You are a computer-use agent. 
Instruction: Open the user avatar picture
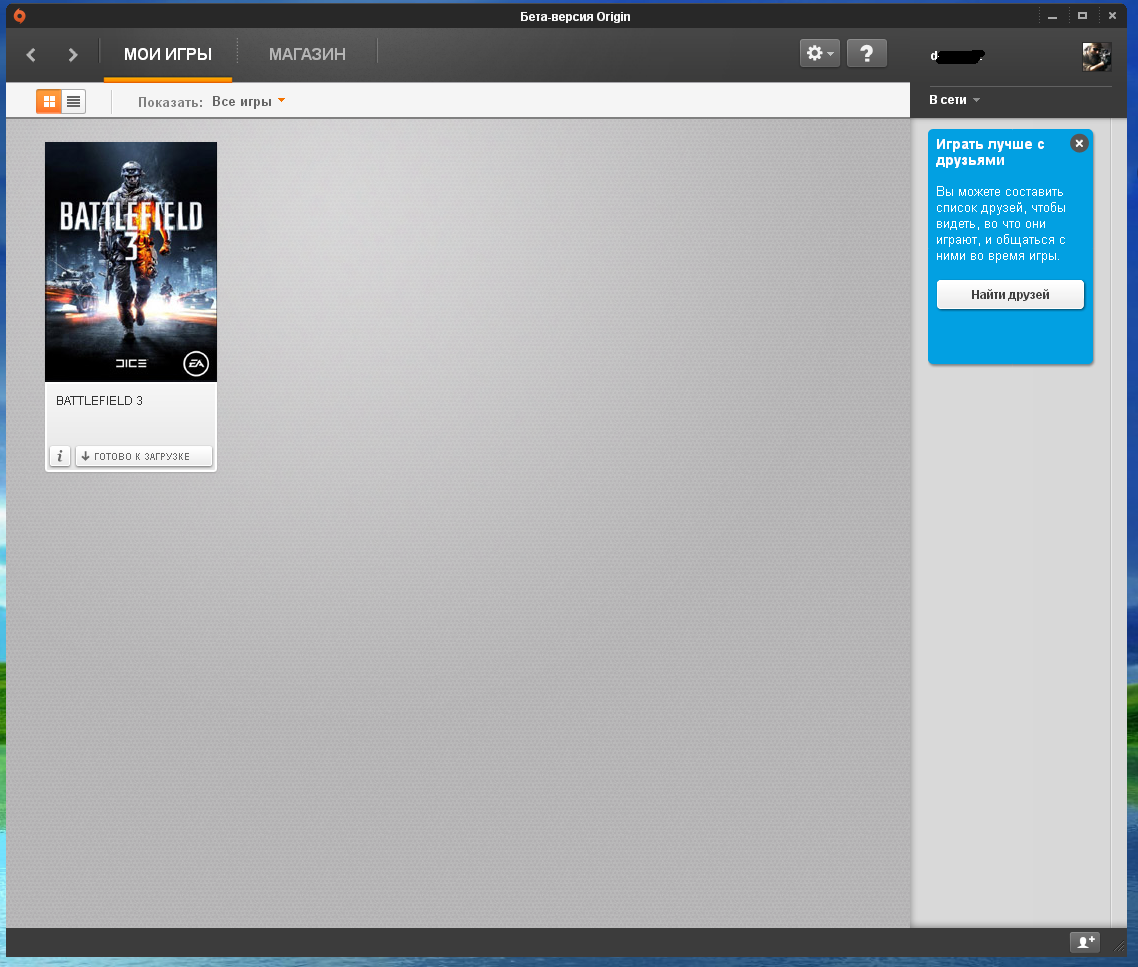(x=1097, y=57)
